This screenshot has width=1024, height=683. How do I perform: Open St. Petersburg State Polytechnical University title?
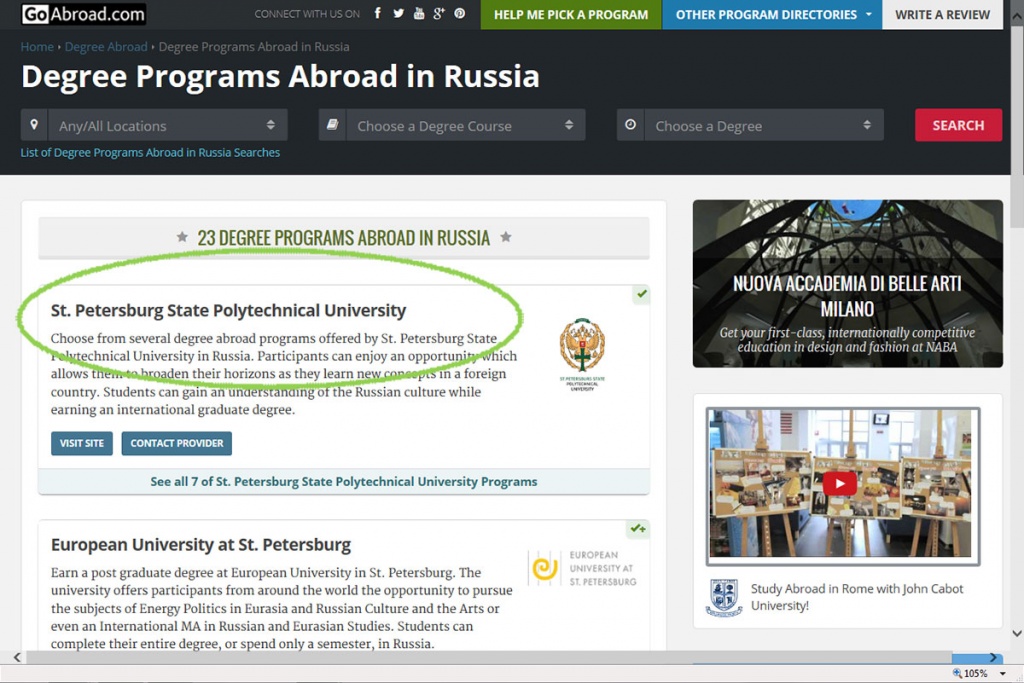tap(229, 310)
